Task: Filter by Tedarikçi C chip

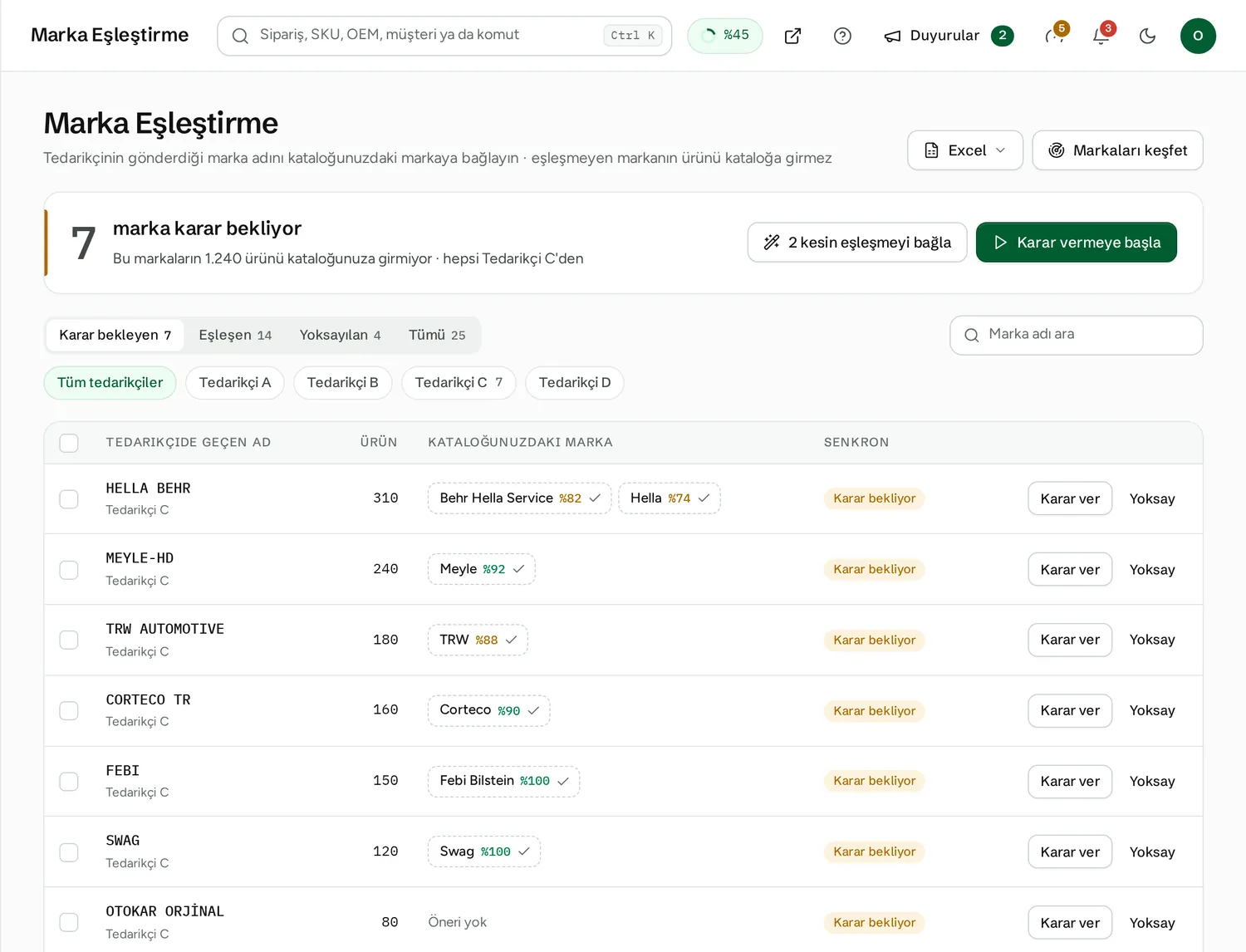Action: click(x=459, y=383)
